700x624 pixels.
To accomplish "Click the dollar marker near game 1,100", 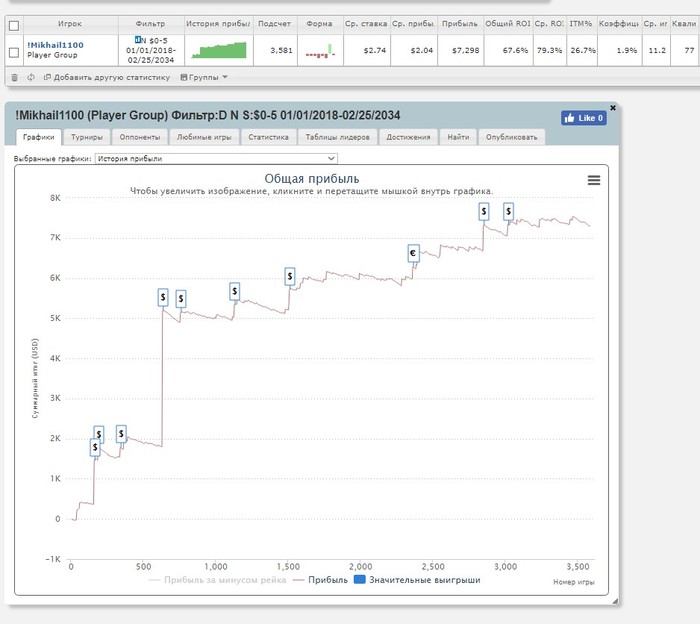I will pos(234,291).
